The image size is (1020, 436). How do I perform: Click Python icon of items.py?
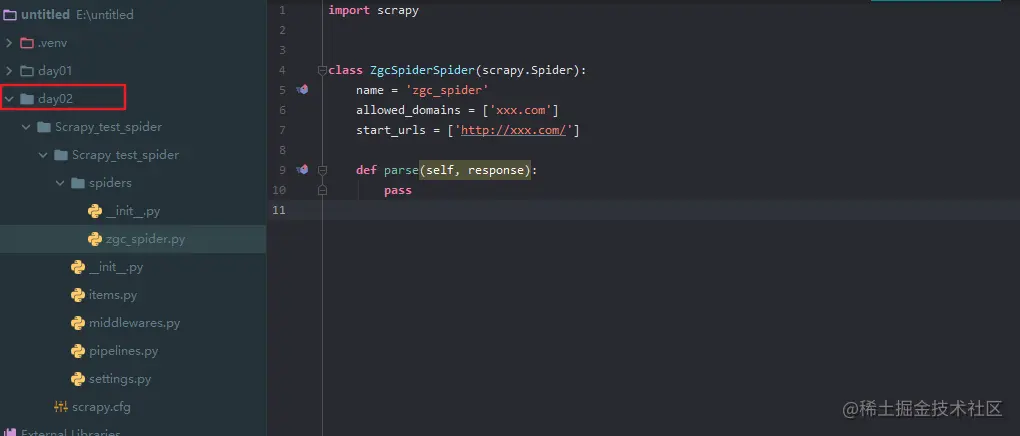(x=77, y=295)
